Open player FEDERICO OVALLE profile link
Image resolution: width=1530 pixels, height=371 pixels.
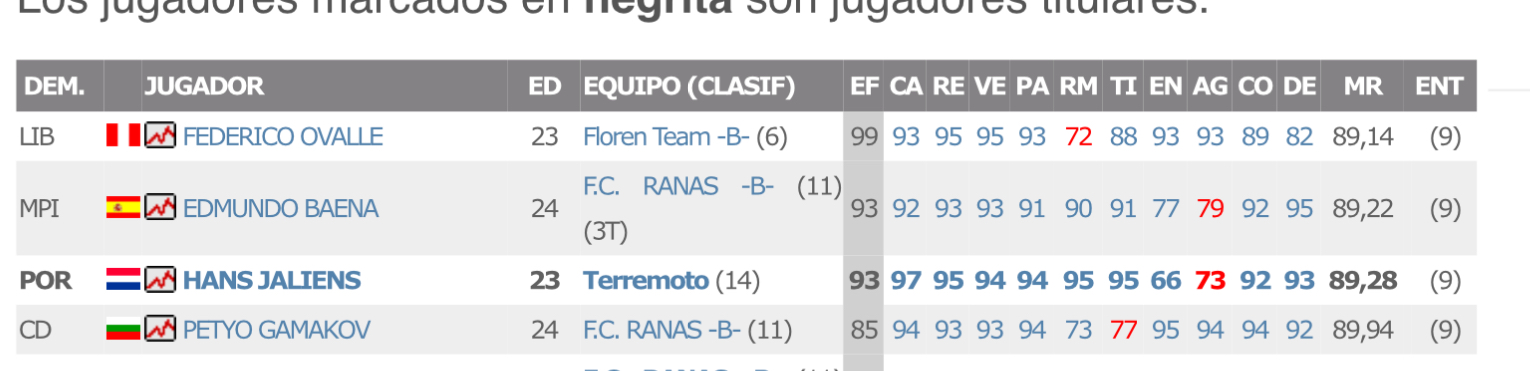(283, 136)
